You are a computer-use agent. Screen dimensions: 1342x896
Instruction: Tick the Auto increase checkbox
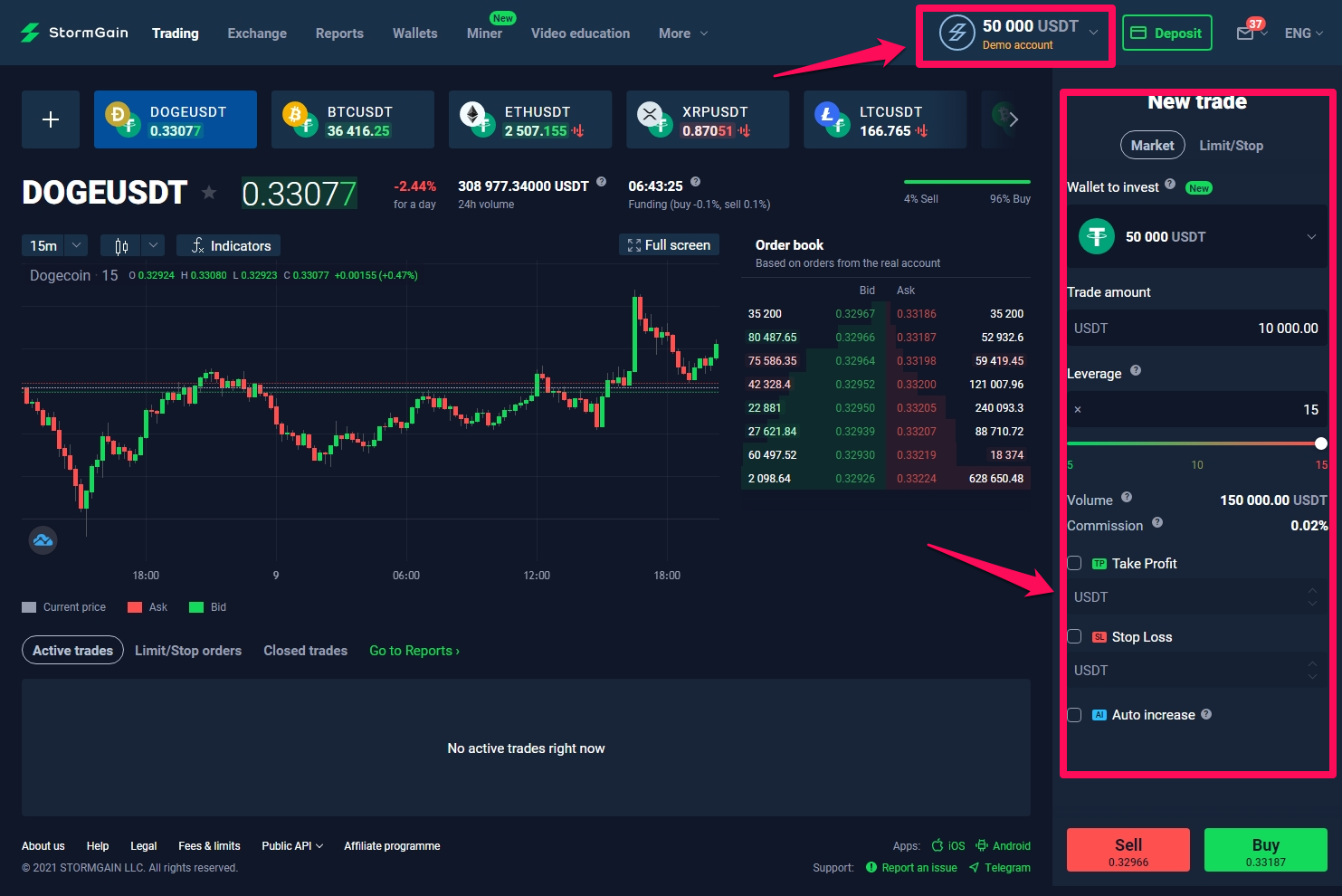[x=1075, y=714]
